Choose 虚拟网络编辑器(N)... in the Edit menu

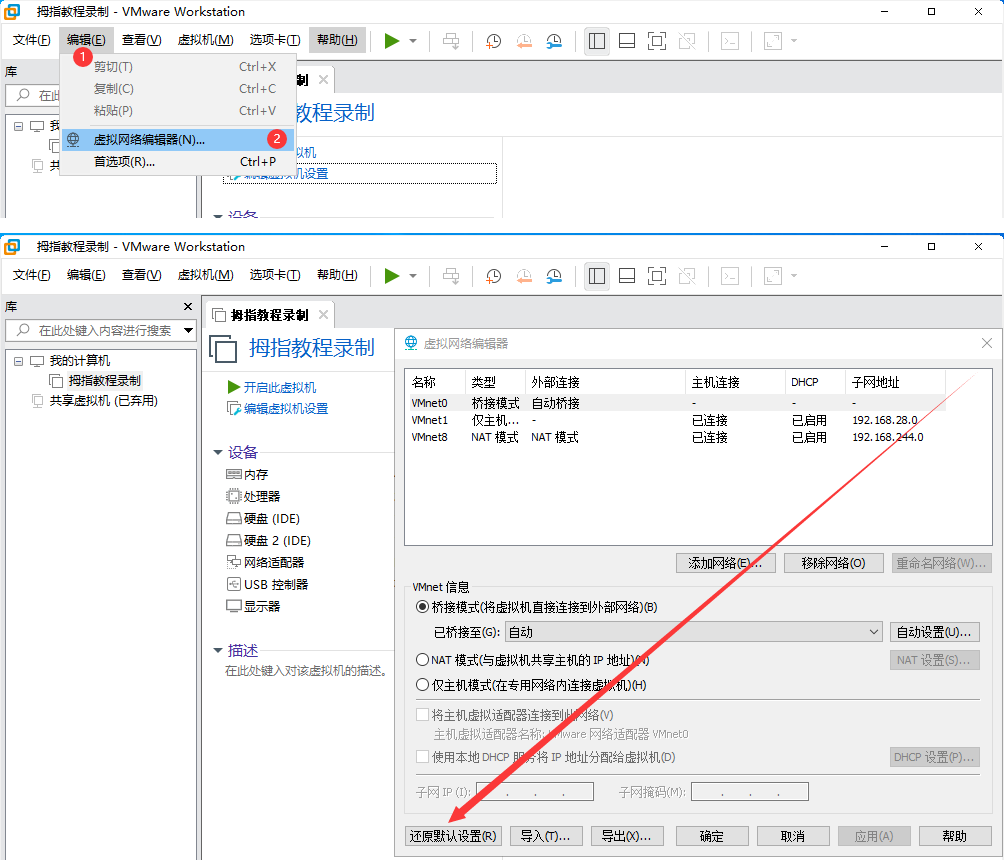[149, 140]
